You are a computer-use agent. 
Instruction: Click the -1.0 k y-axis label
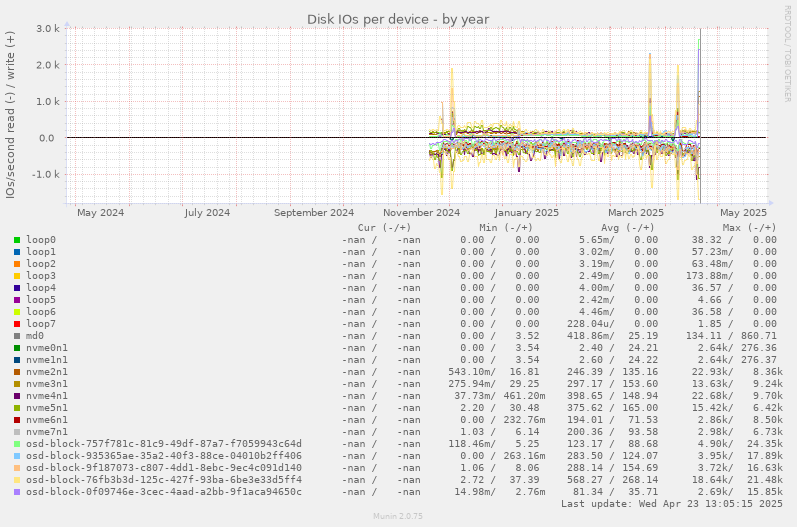coord(46,174)
